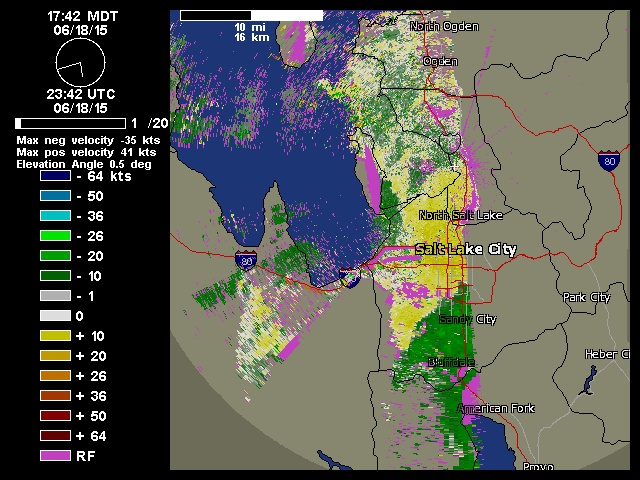Click the Salt Lake City label

(466, 249)
